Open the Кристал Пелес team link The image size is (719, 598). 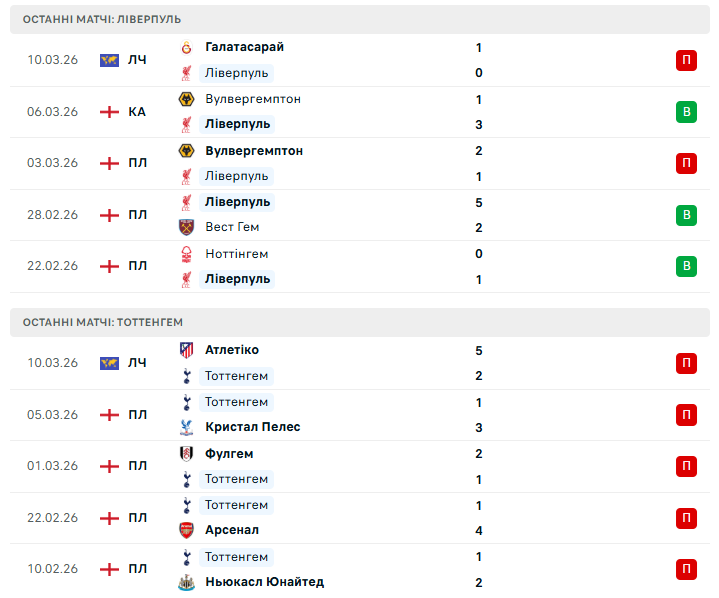252,427
